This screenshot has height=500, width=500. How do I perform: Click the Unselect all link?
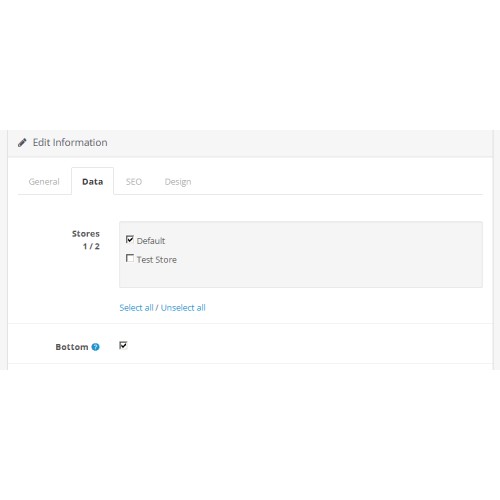coord(183,308)
